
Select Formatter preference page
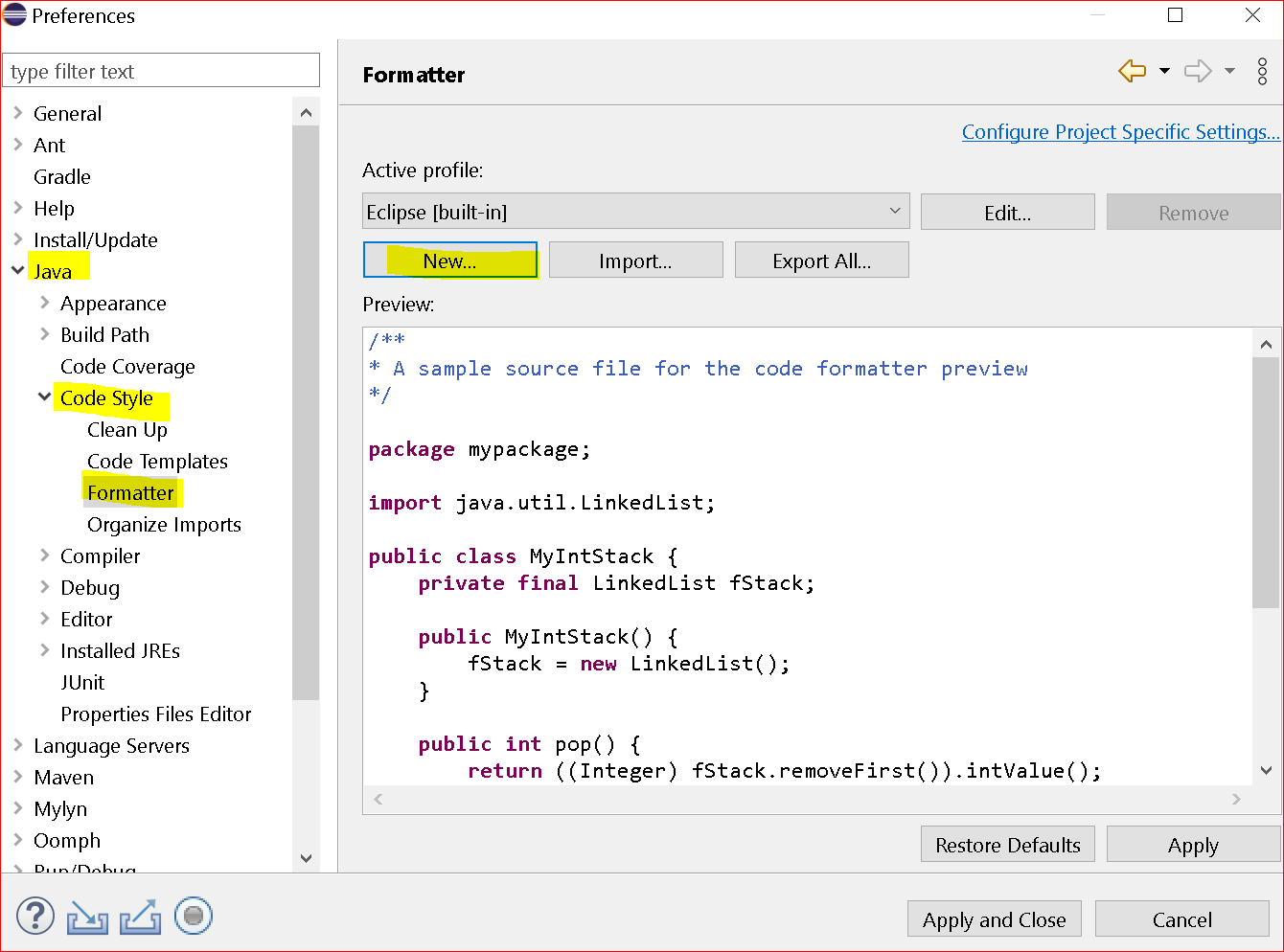click(x=130, y=492)
